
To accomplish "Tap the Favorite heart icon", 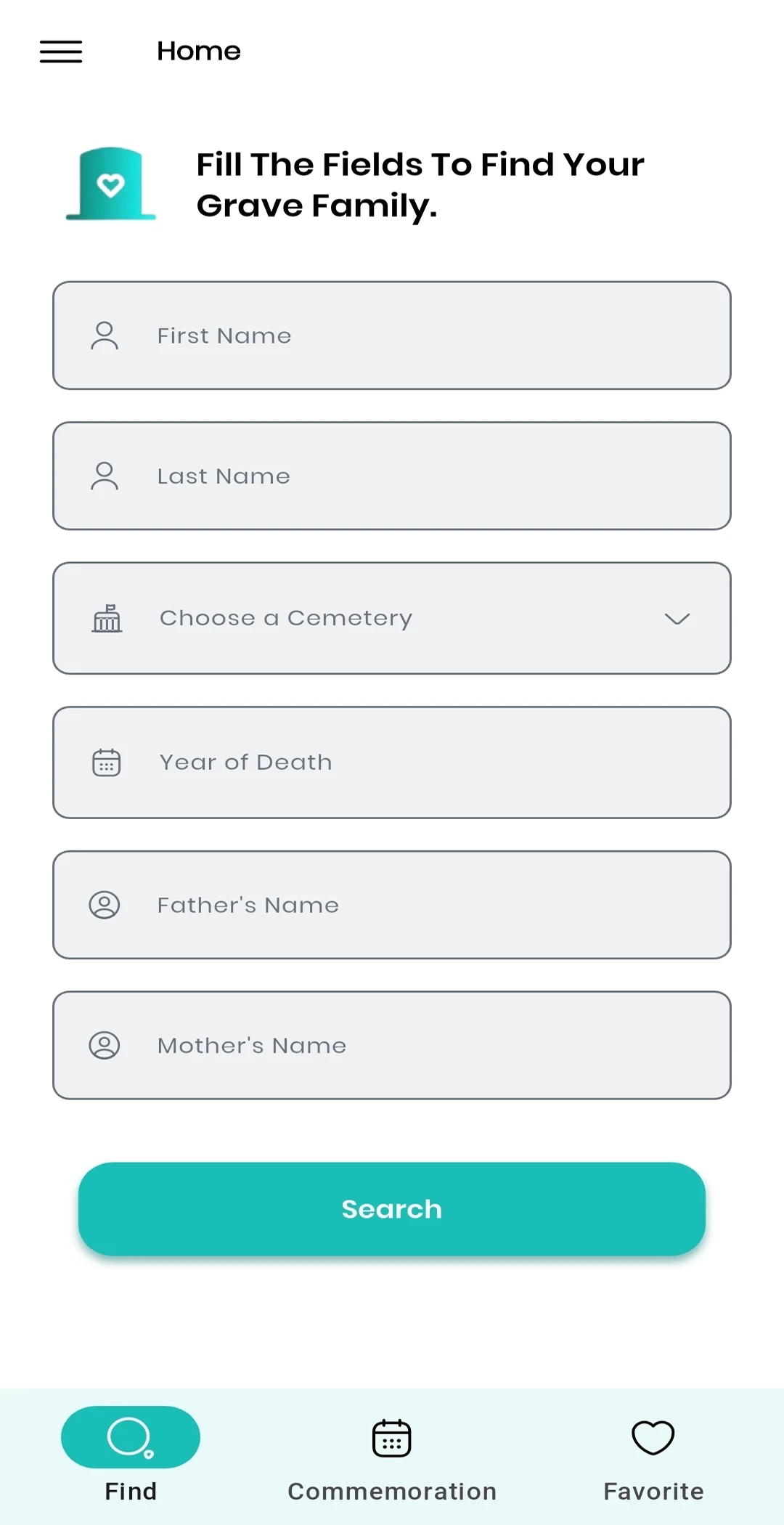I will [653, 1438].
